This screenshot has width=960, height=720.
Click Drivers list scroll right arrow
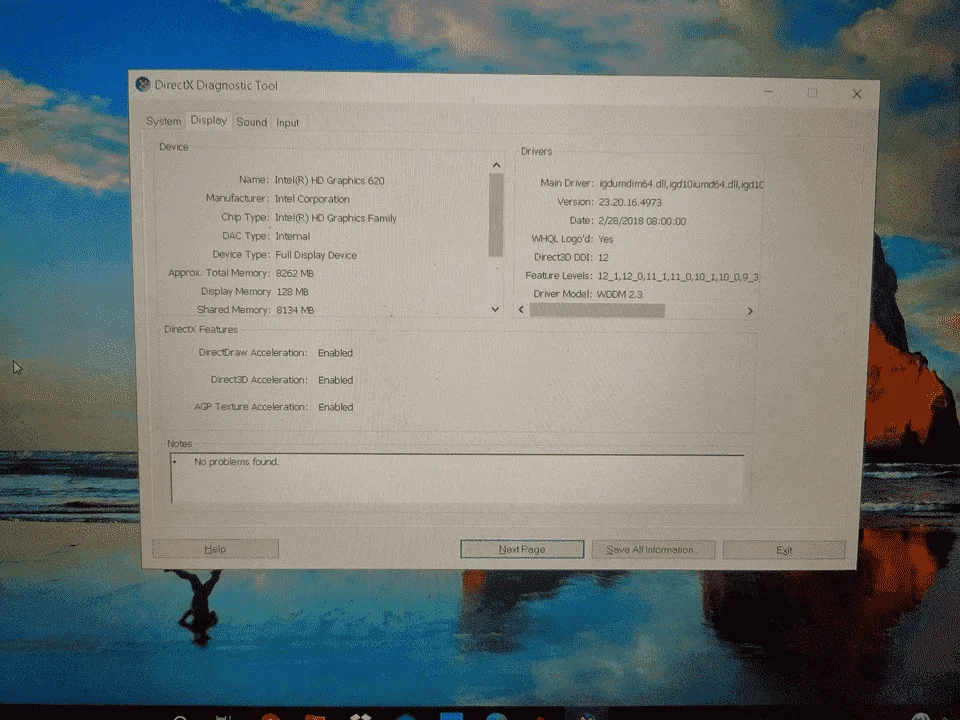coord(750,311)
